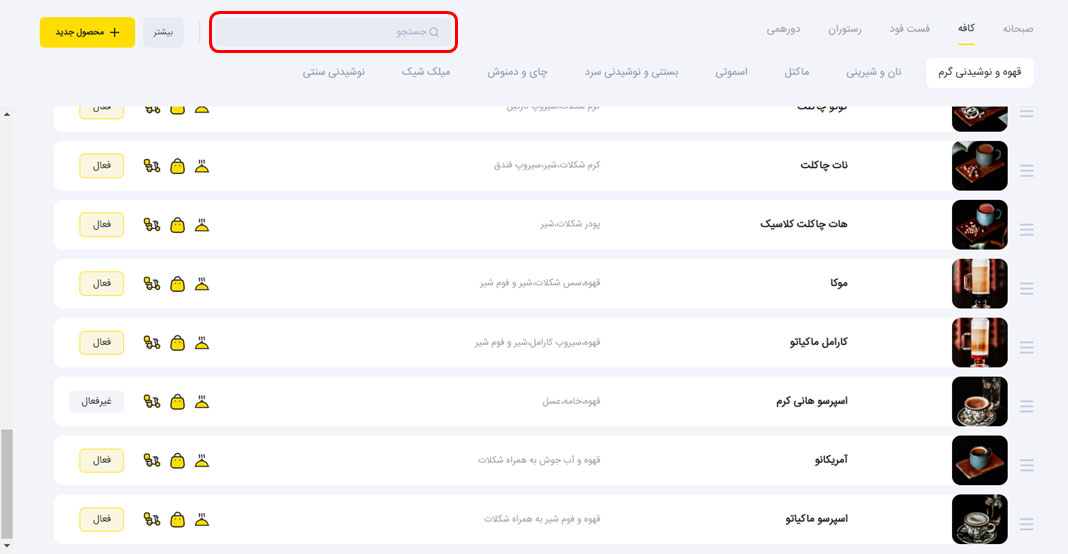Click the serving dish icon for کارامل ماکیاتو
This screenshot has height=554, width=1068.
click(202, 343)
